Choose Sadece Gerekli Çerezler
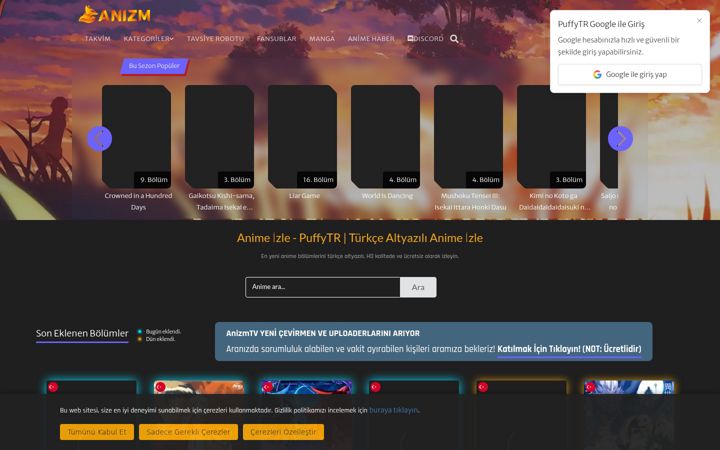Image resolution: width=720 pixels, height=450 pixels. point(188,432)
